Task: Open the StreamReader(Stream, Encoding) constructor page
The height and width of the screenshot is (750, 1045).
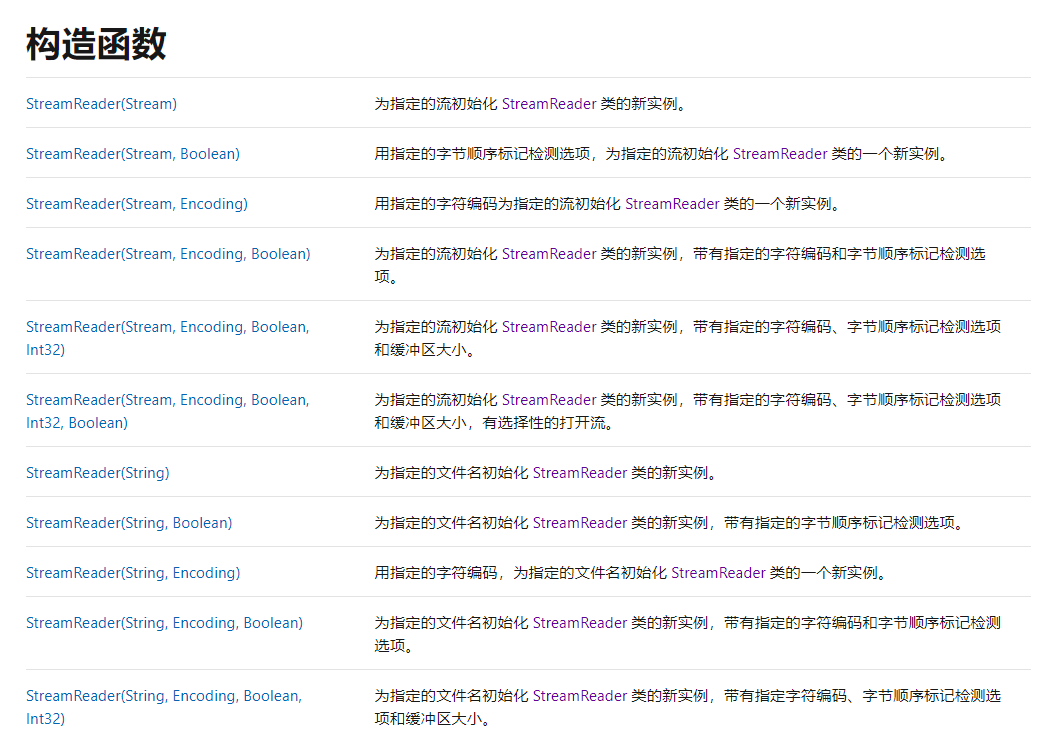Action: coord(137,204)
